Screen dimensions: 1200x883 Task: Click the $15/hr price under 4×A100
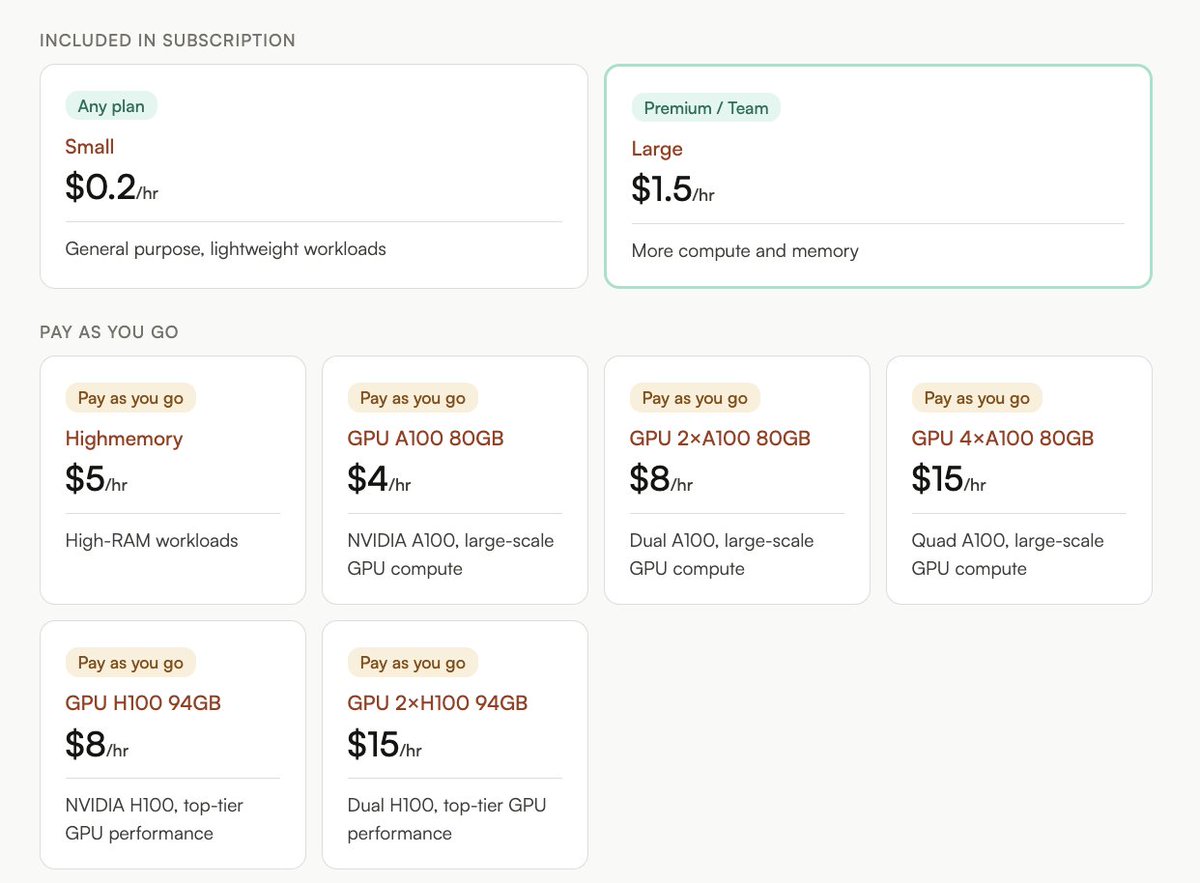point(949,479)
